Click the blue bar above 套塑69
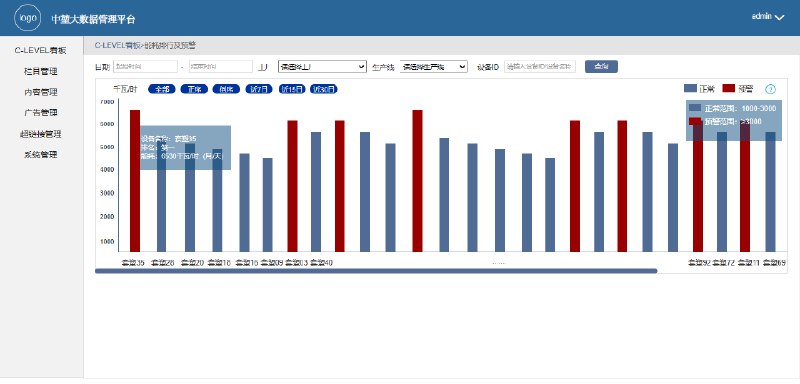The width and height of the screenshot is (800, 384). coord(770,192)
